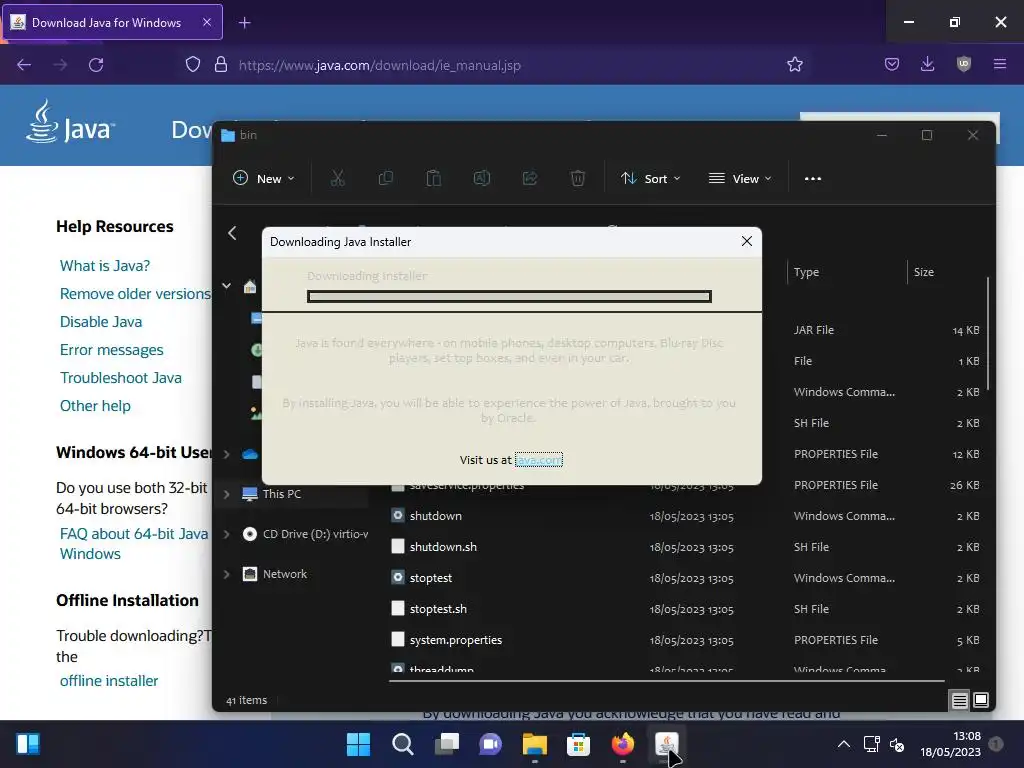Open the Error messages link
This screenshot has height=768, width=1024.
(112, 350)
